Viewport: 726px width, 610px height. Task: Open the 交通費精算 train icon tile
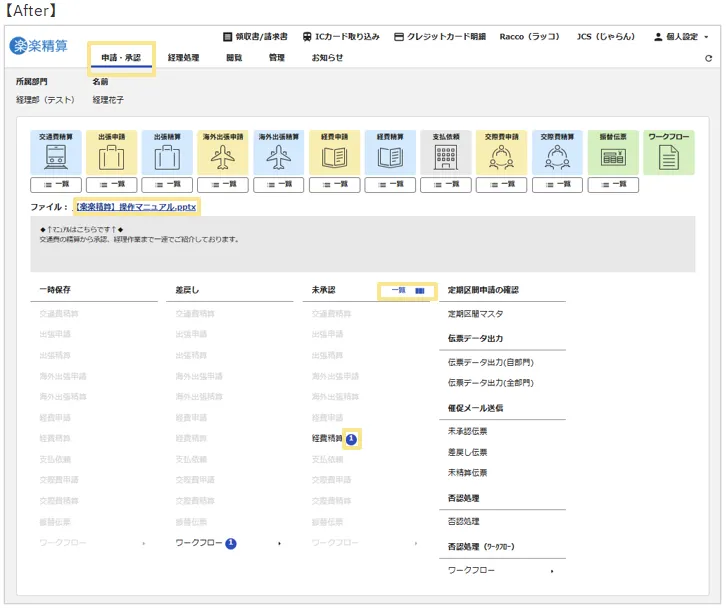[56, 153]
